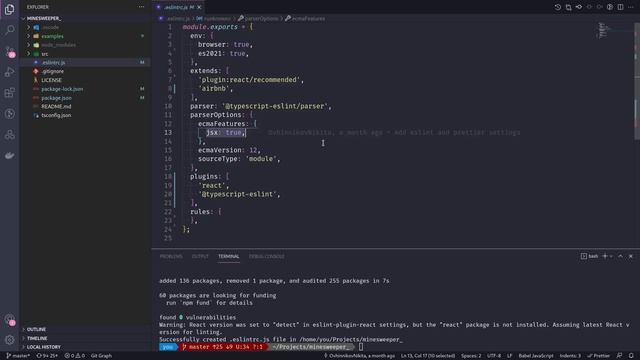Viewport: 640px width, 360px height.
Task: Open the Extensions view
Action: click(9, 93)
